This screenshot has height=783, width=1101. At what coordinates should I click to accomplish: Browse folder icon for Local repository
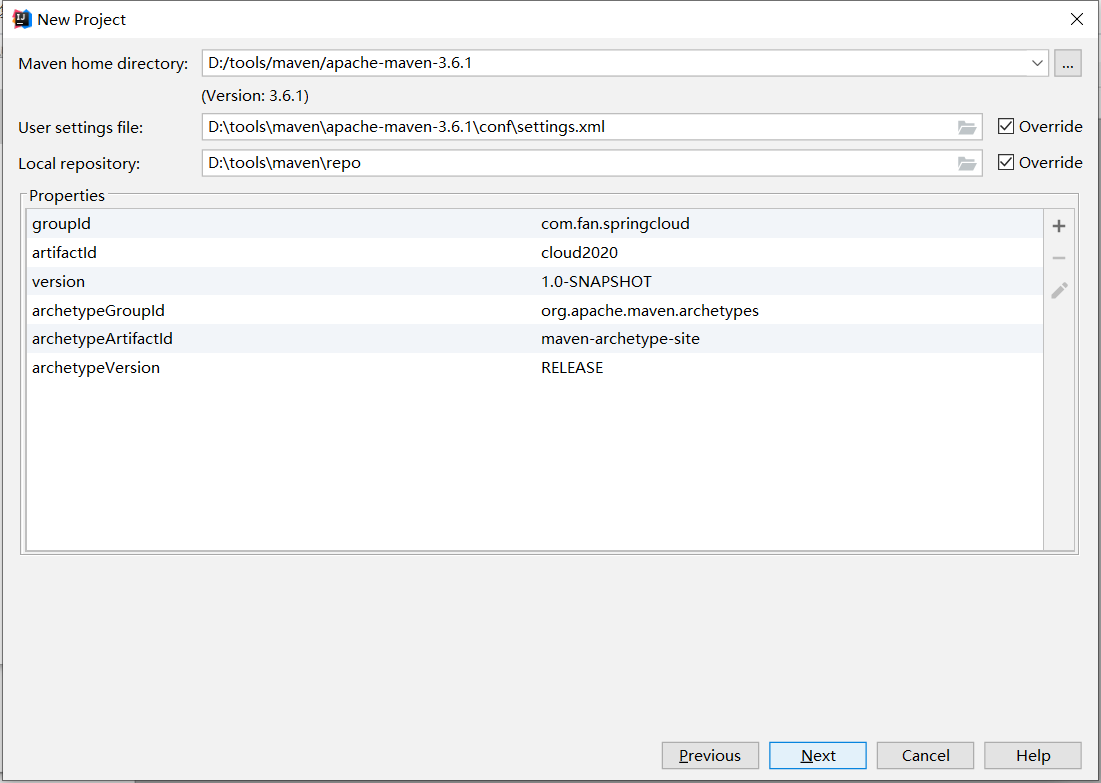click(967, 163)
